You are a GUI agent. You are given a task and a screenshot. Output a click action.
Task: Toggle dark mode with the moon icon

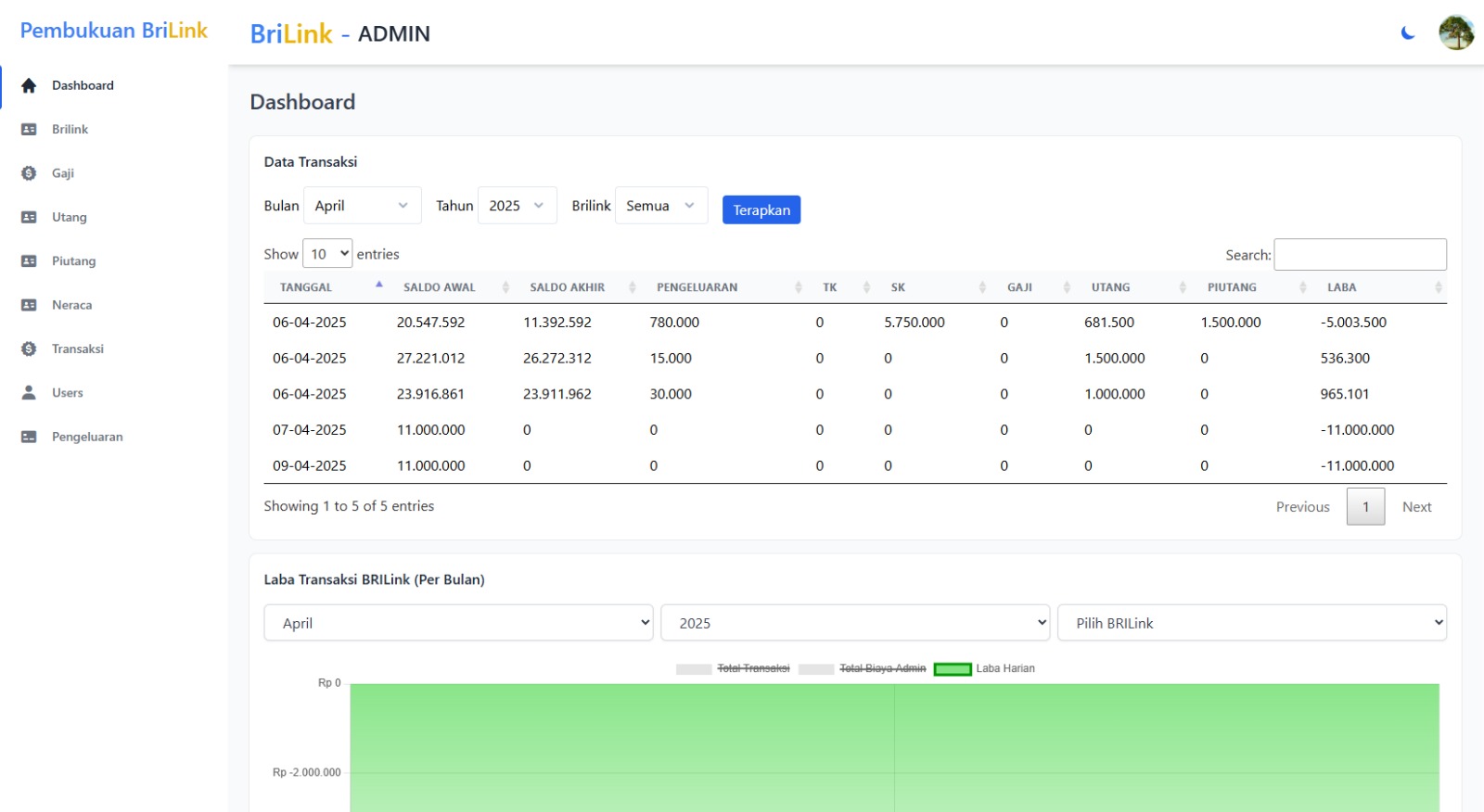(x=1408, y=33)
